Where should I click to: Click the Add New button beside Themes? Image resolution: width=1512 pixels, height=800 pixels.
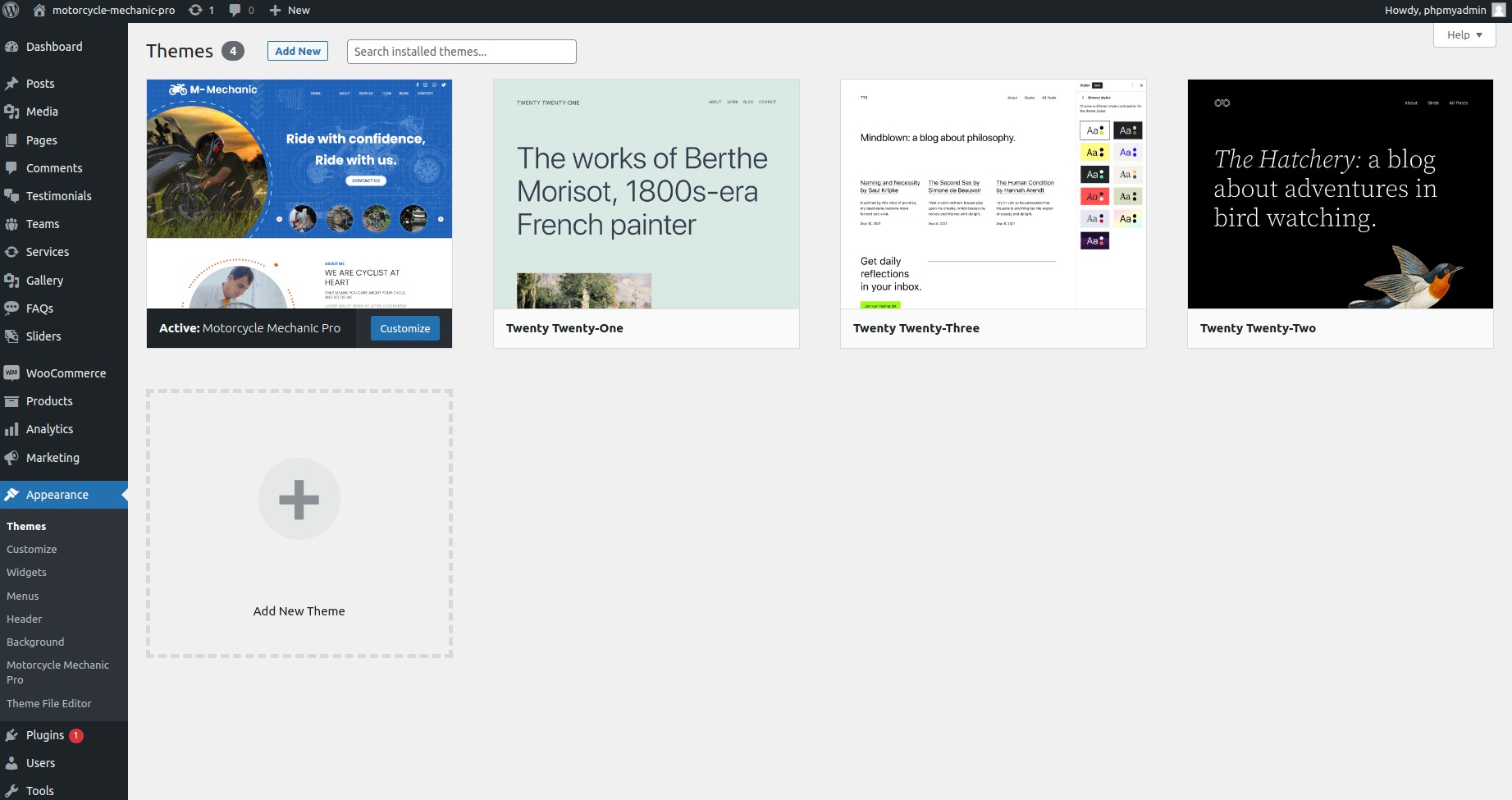pyautogui.click(x=298, y=51)
